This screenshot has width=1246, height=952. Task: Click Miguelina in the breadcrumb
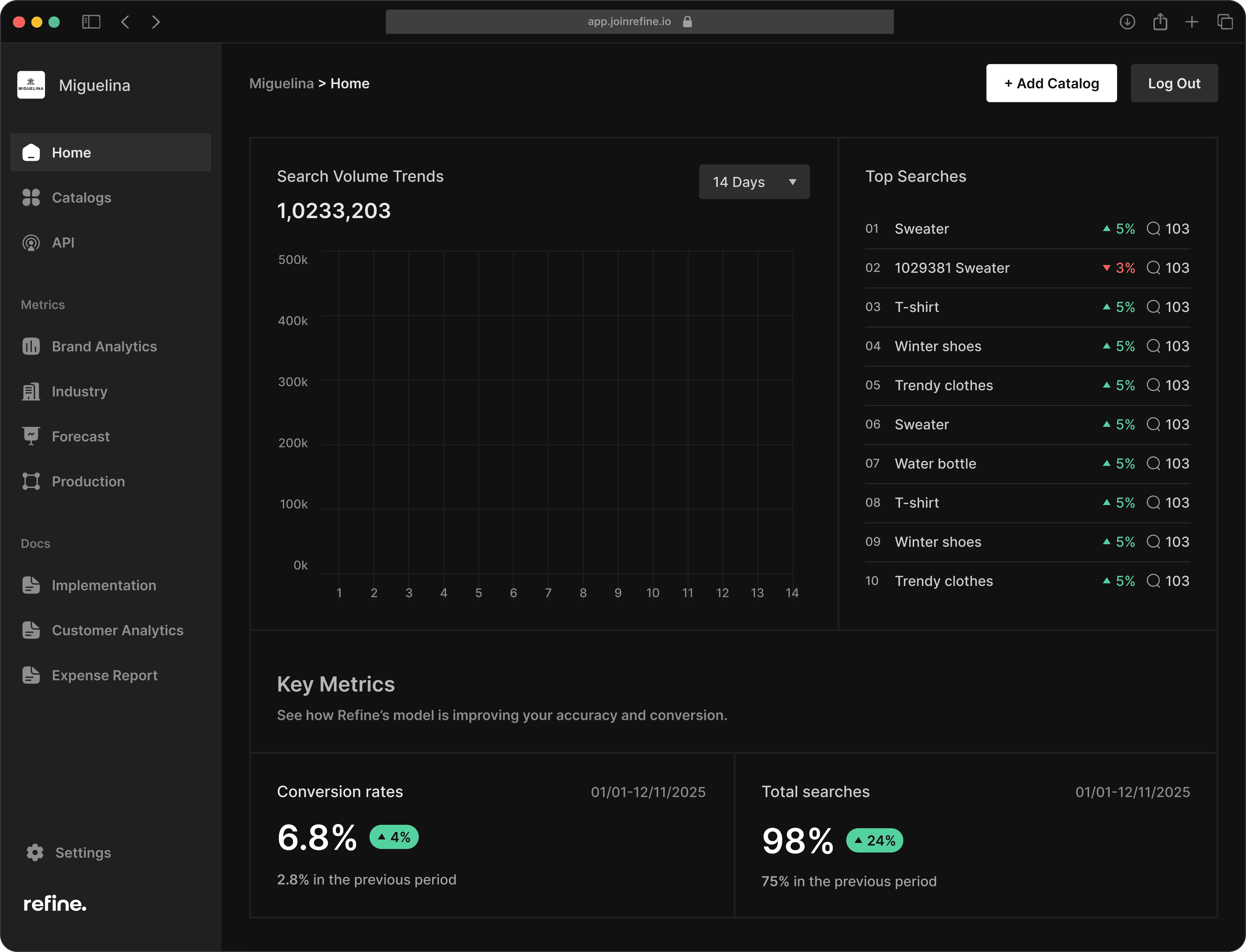click(281, 83)
